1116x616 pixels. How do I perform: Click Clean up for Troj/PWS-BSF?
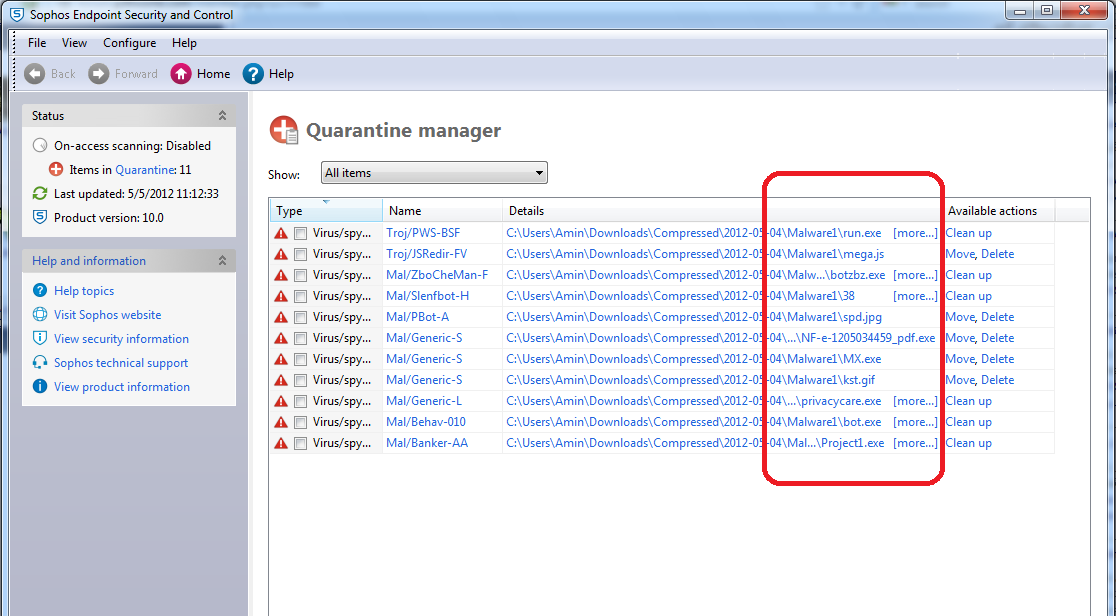pyautogui.click(x=969, y=233)
